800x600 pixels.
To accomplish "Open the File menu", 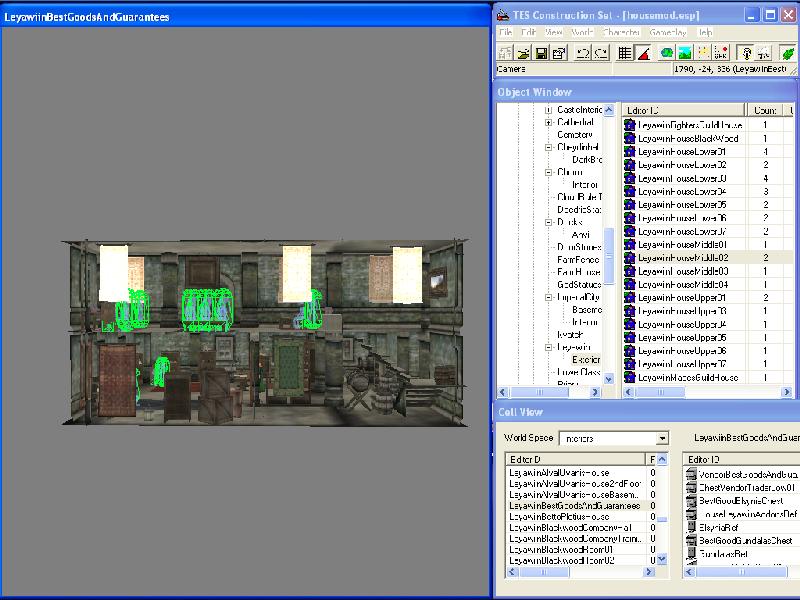I will (x=506, y=32).
